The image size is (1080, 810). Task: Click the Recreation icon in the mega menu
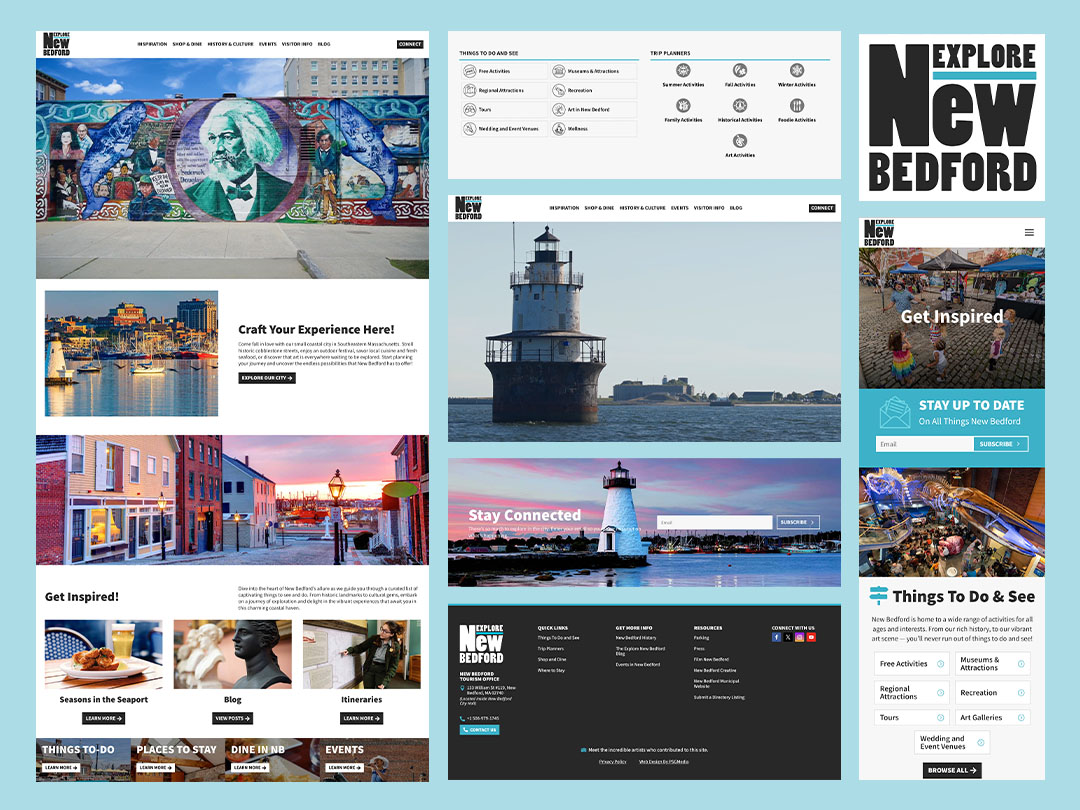559,90
